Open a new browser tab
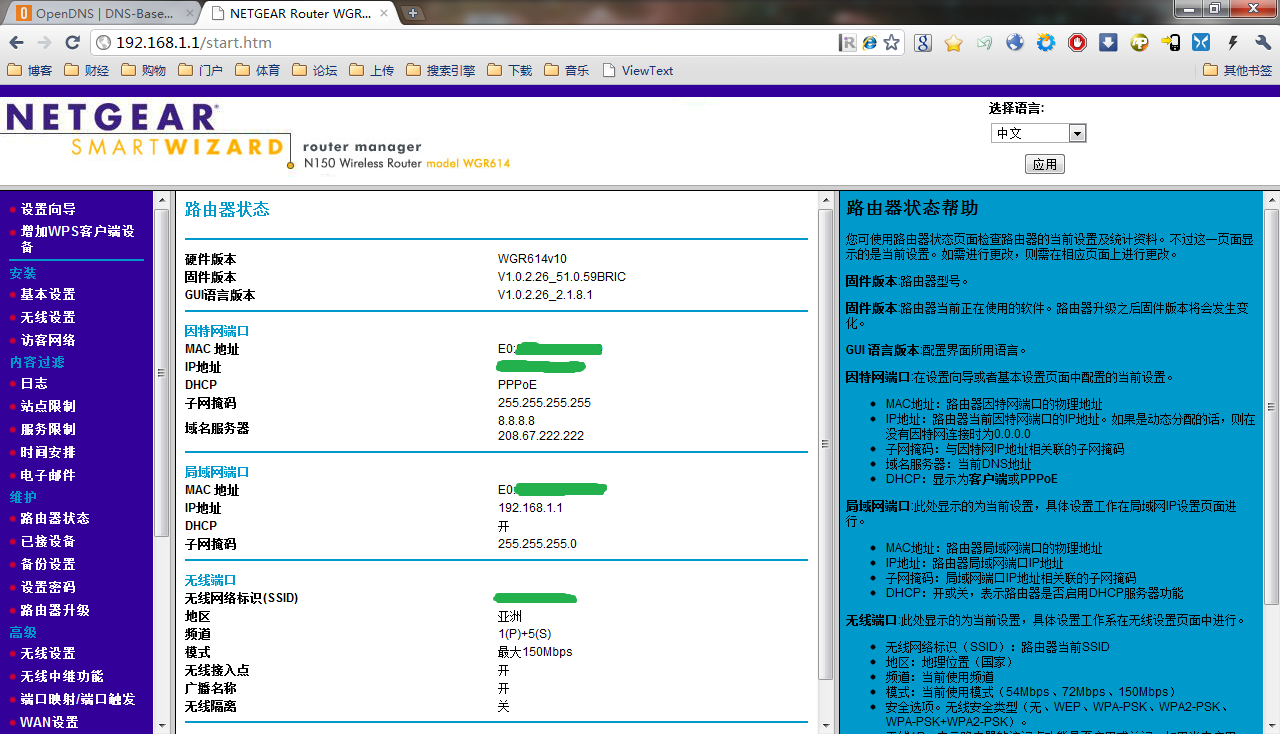This screenshot has height=734, width=1280. [x=412, y=13]
